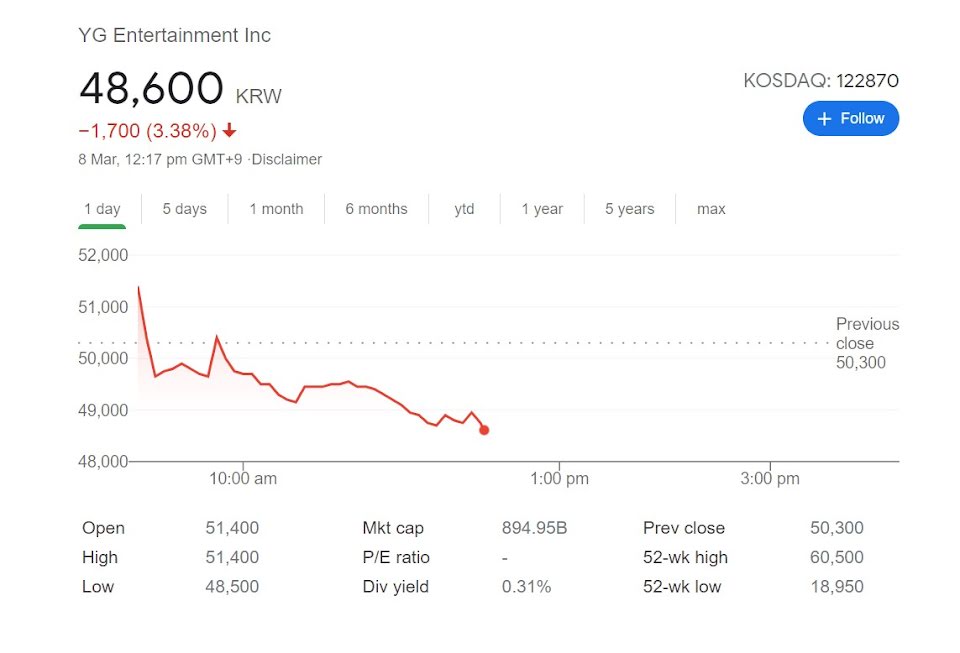960x653 pixels.
Task: Click the YG Entertainment Inc title
Action: coord(174,35)
